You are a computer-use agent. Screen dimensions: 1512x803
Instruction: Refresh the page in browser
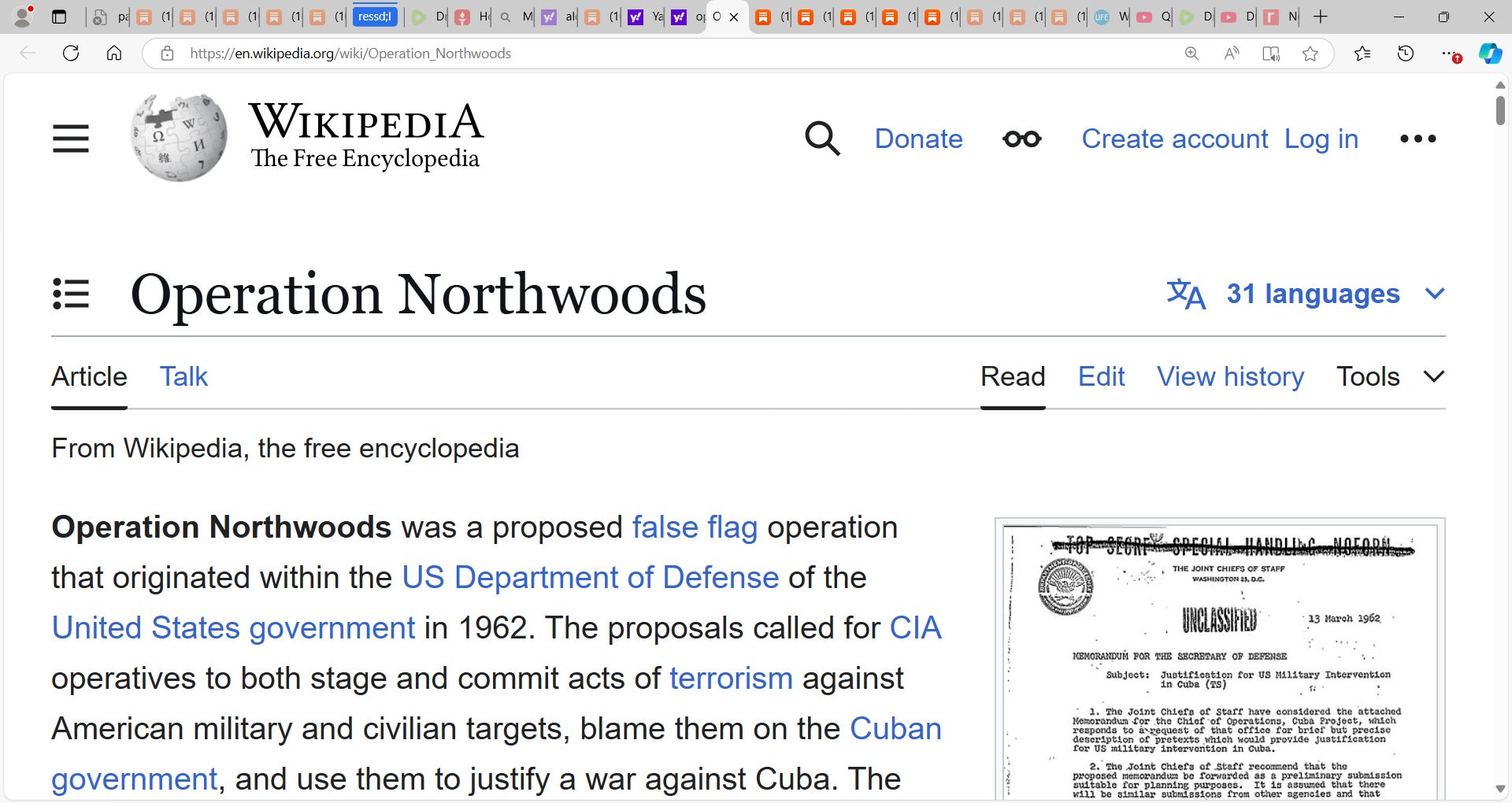(71, 54)
